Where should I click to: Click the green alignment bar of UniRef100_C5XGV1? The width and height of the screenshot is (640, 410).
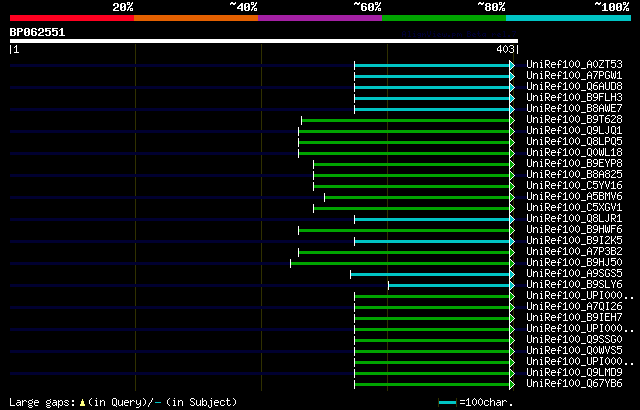point(412,208)
